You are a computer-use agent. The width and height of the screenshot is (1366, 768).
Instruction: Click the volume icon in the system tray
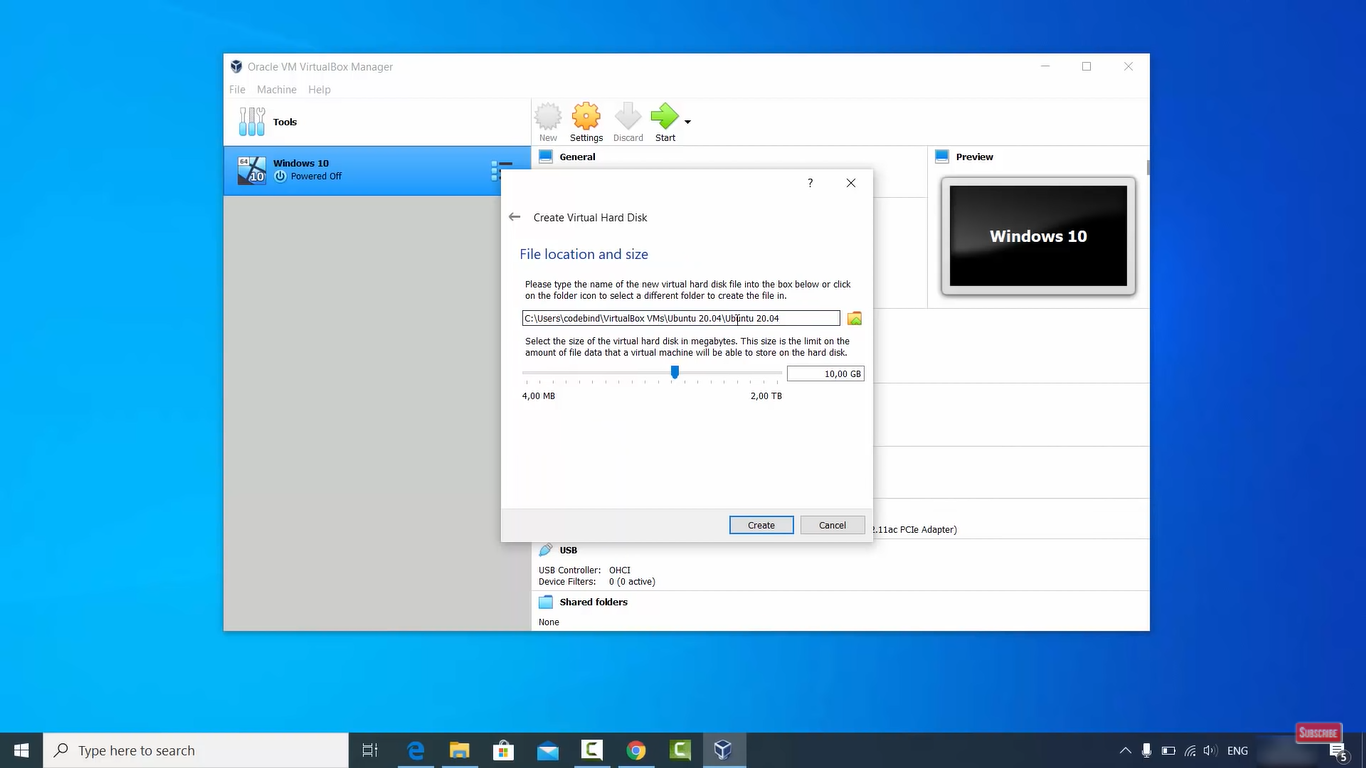point(1210,751)
